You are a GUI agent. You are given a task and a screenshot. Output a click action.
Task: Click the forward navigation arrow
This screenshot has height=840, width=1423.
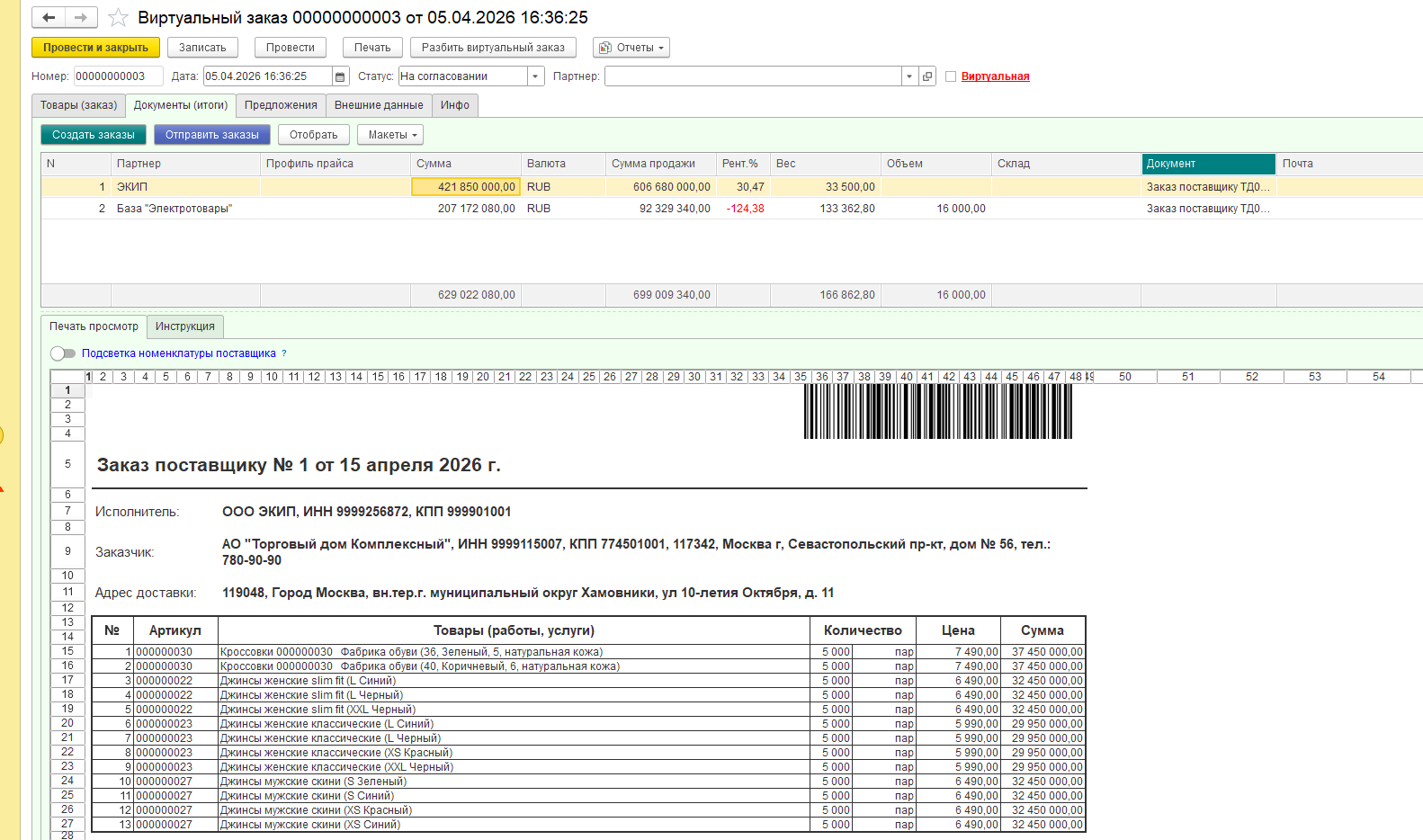(81, 18)
